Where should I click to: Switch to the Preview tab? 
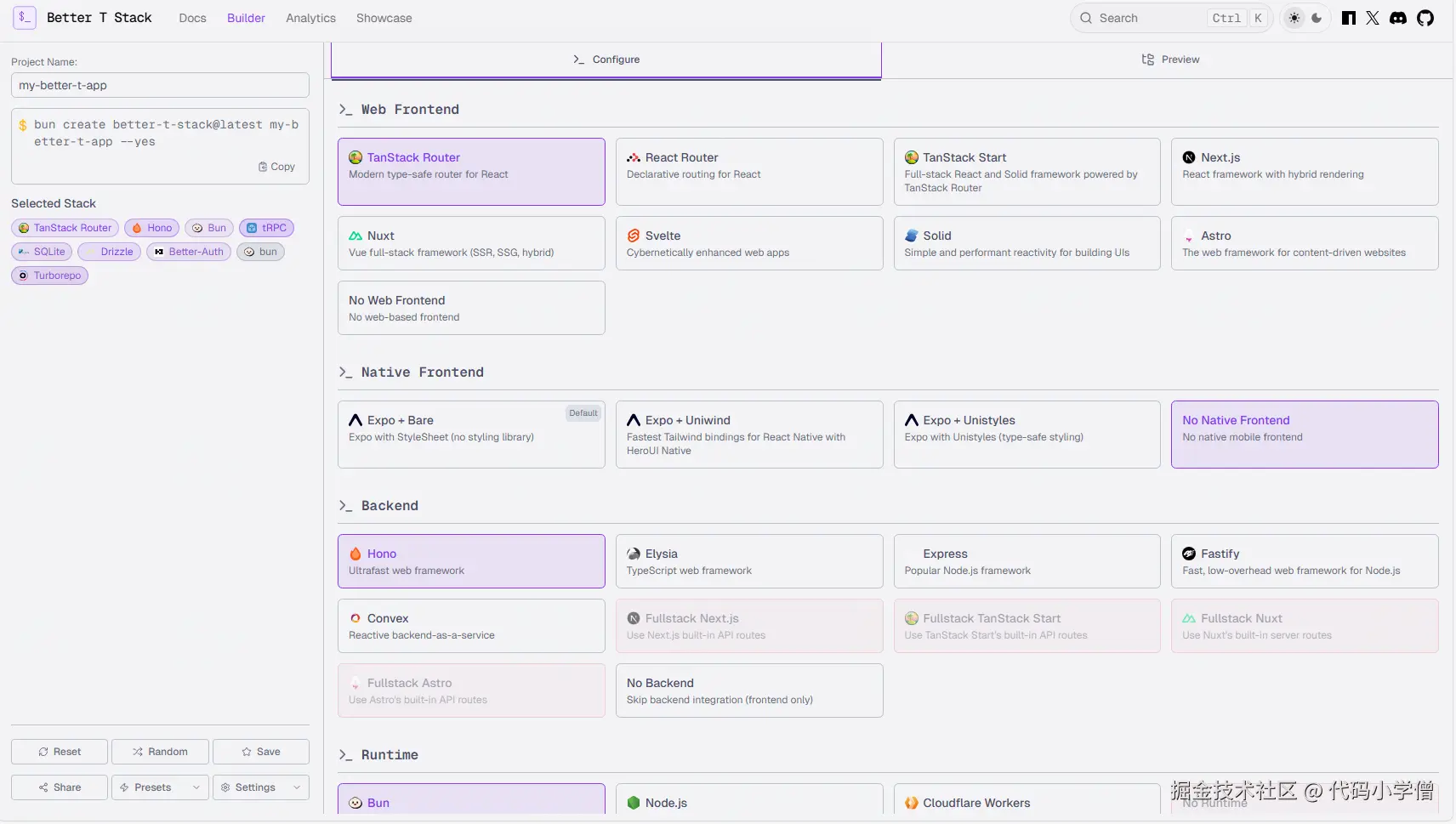1169,60
